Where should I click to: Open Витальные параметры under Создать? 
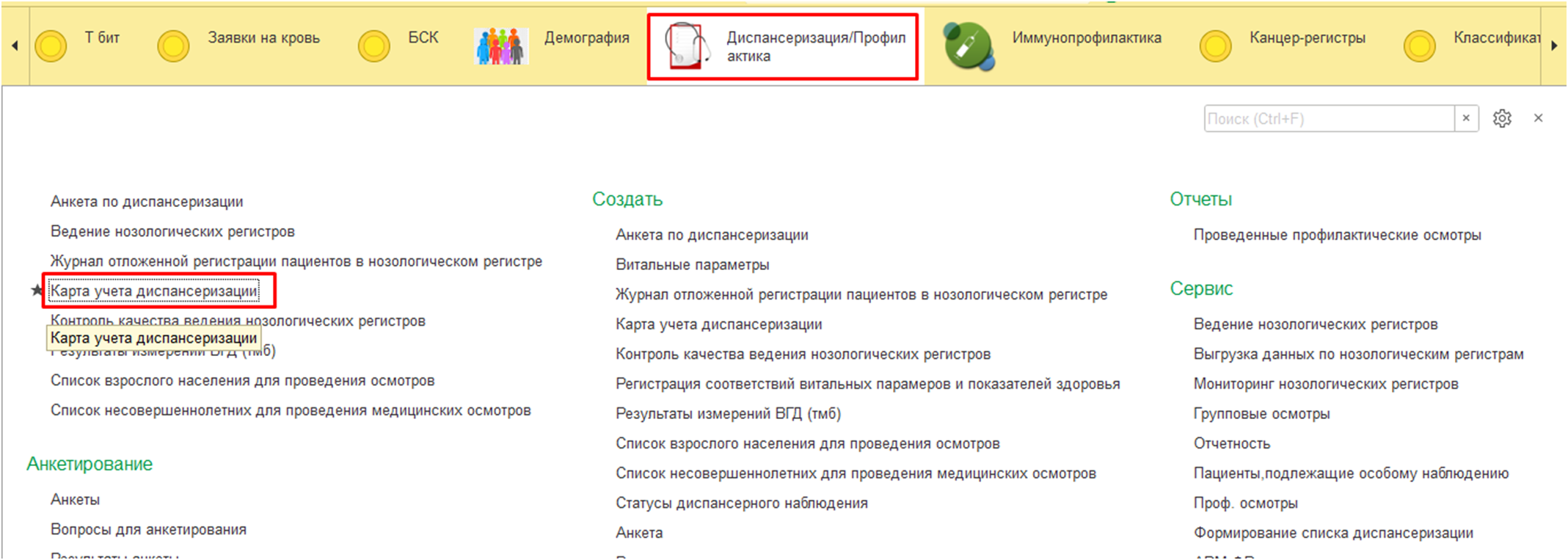tap(692, 265)
